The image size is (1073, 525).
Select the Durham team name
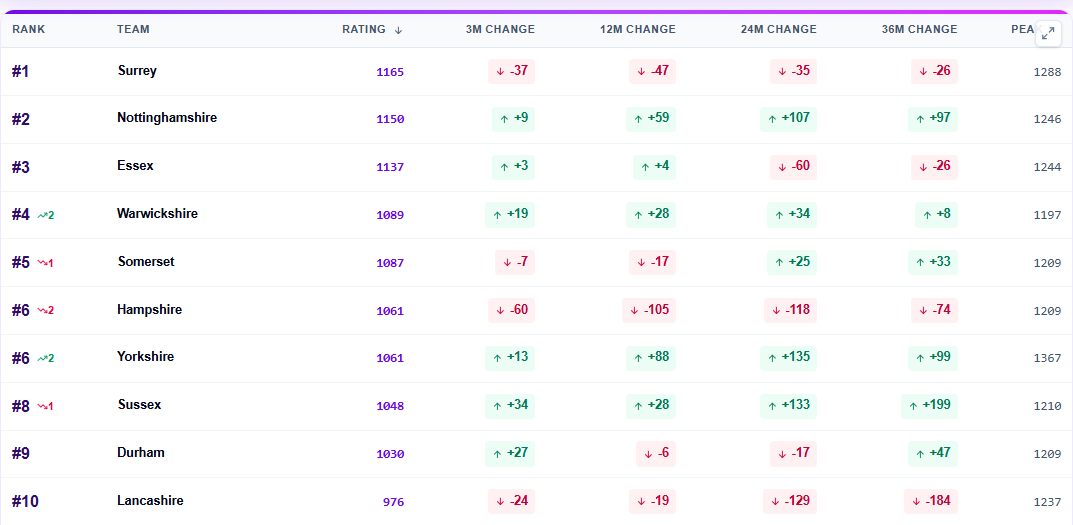141,452
